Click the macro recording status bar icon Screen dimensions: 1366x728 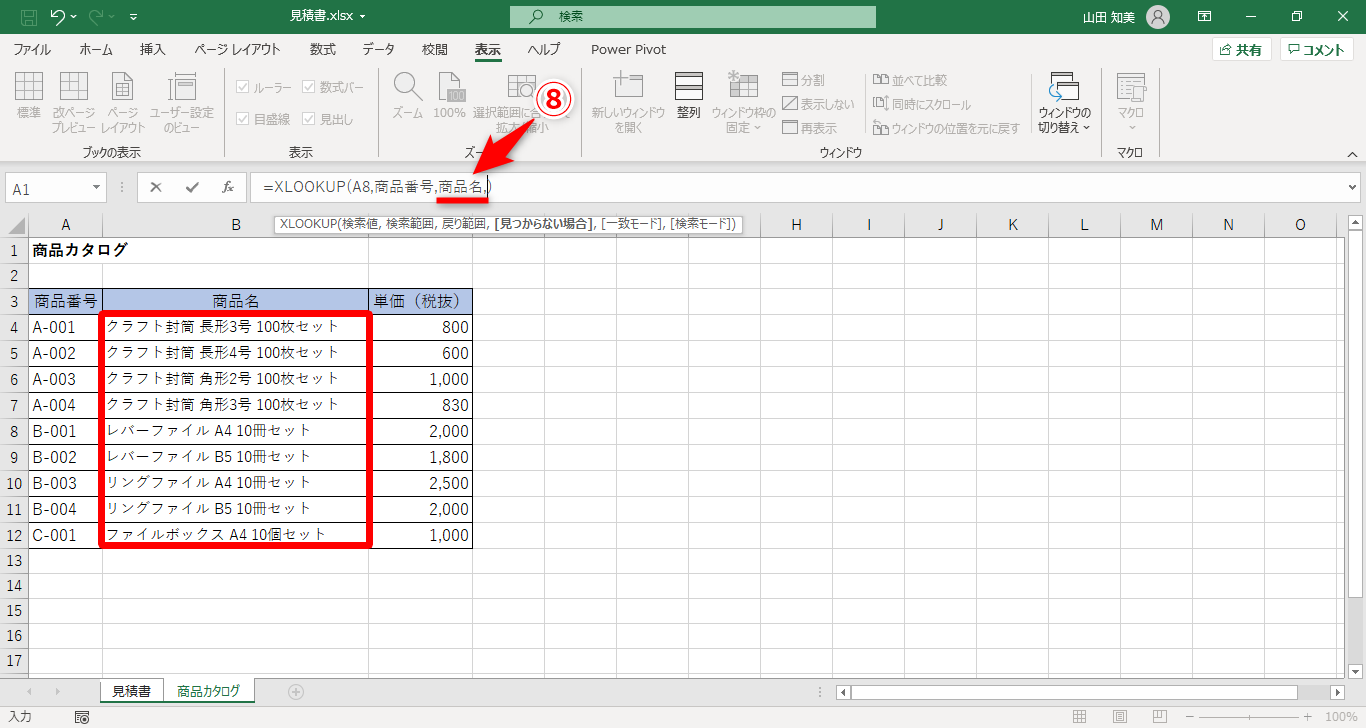pyautogui.click(x=82, y=717)
